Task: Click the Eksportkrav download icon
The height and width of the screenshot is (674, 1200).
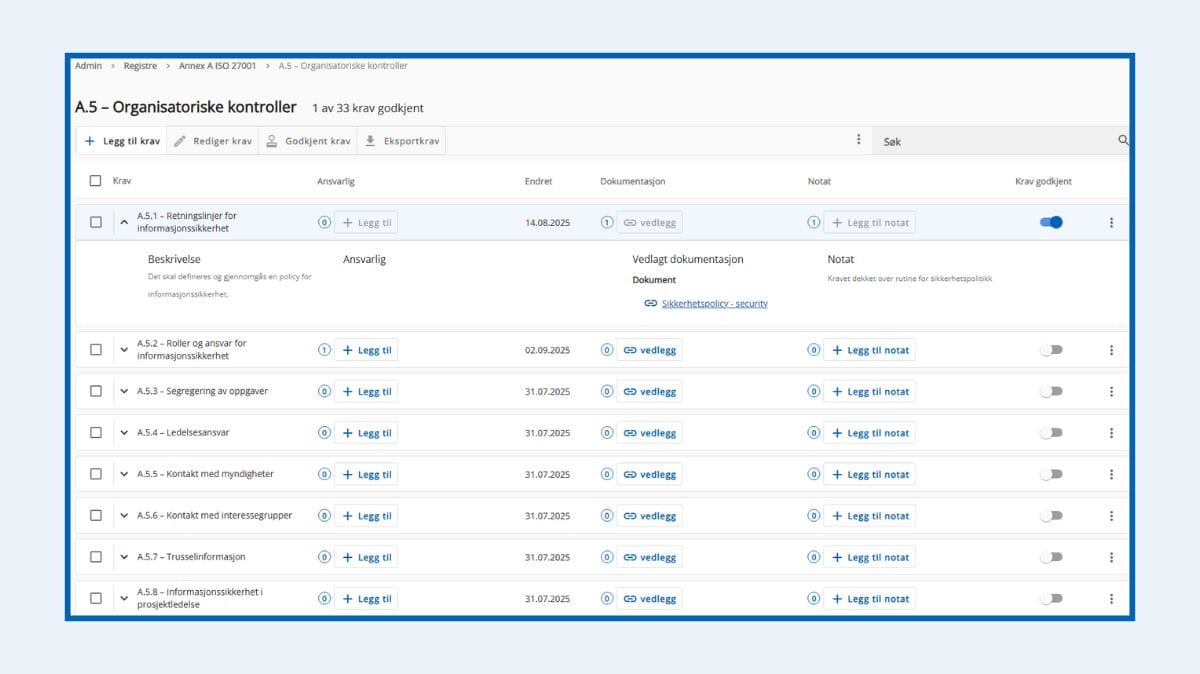Action: point(370,141)
